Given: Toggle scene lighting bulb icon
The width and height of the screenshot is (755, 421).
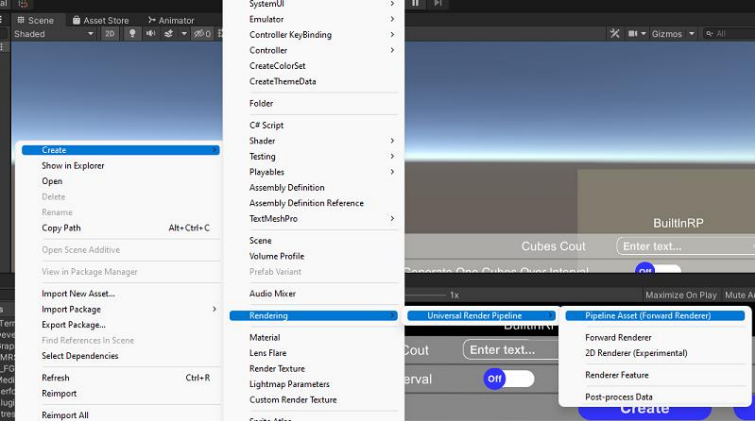Looking at the screenshot, I should pyautogui.click(x=131, y=34).
